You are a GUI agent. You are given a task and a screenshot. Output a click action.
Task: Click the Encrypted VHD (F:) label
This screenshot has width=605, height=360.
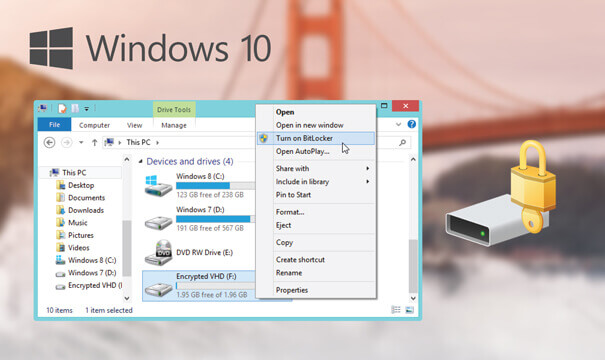tap(206, 276)
